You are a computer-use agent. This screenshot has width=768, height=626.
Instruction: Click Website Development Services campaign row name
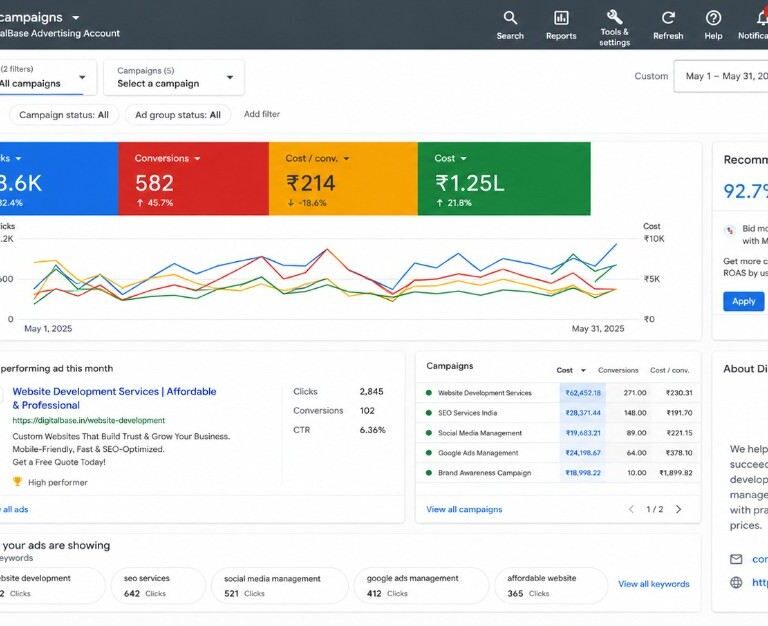coord(484,393)
